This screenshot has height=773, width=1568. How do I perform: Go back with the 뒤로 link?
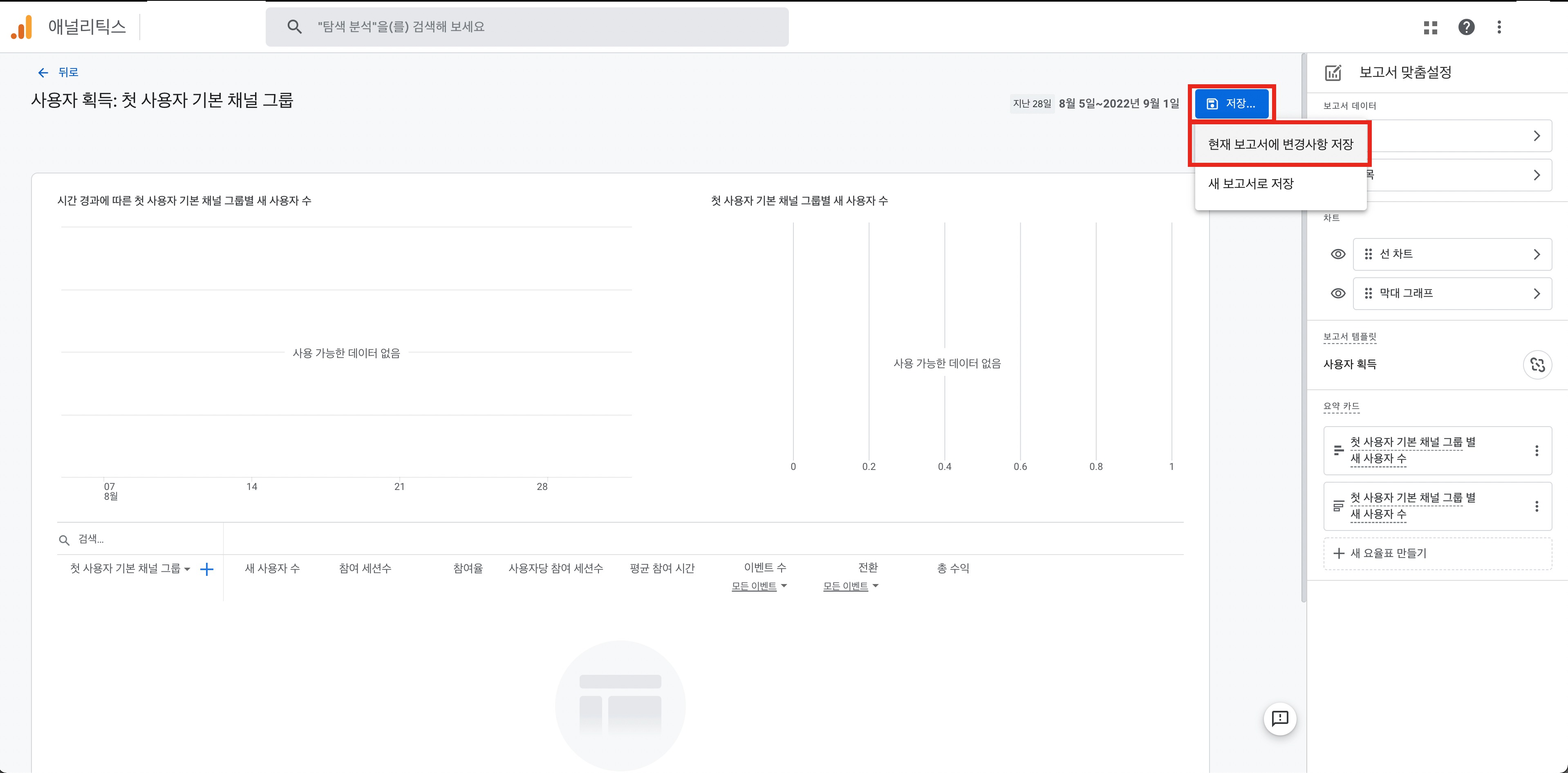(58, 72)
